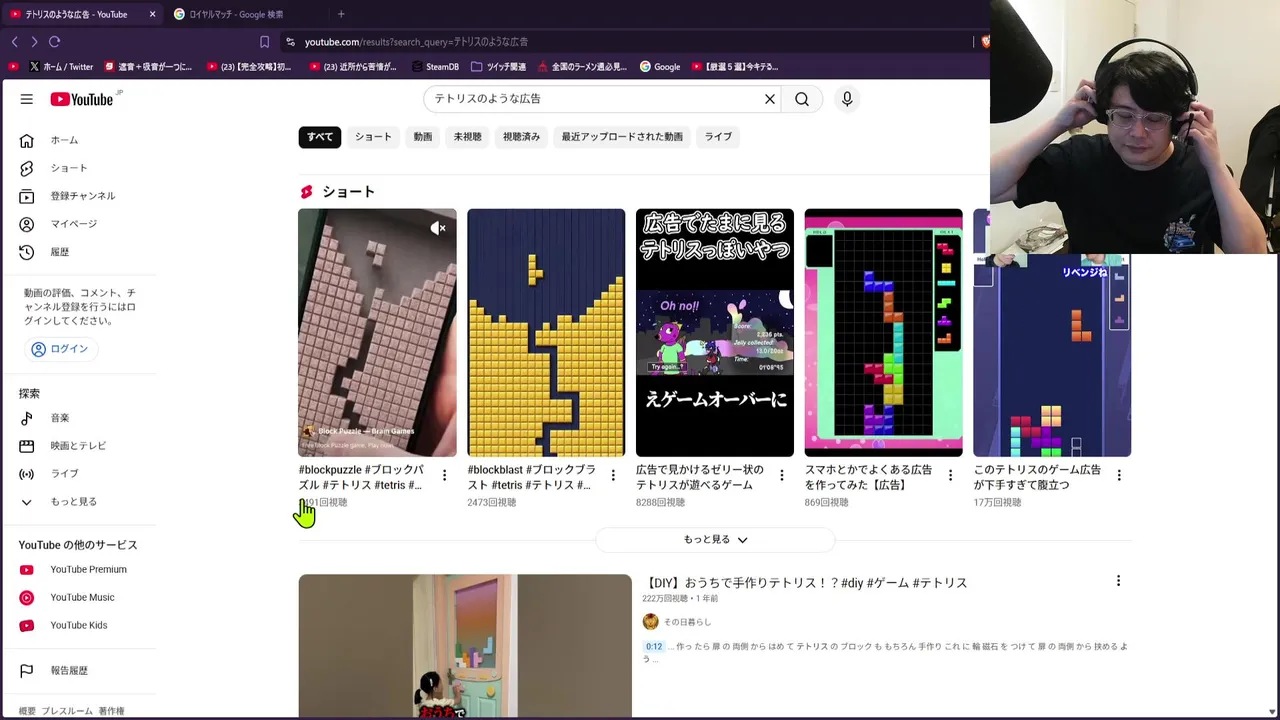Go forward in browser history
1280x720 pixels.
click(34, 42)
